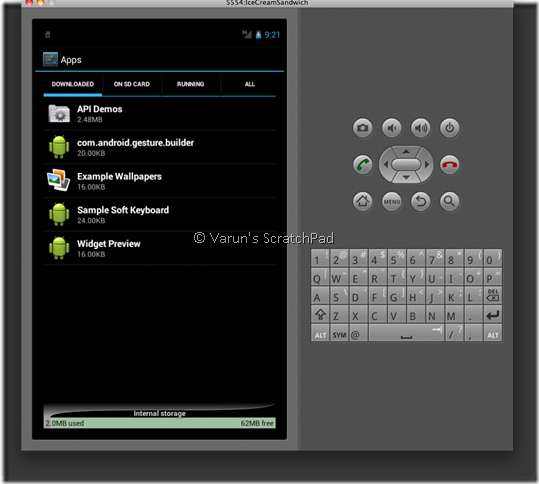Click the emulator camera button
Viewport: 539px width, 484px height.
coord(362,128)
